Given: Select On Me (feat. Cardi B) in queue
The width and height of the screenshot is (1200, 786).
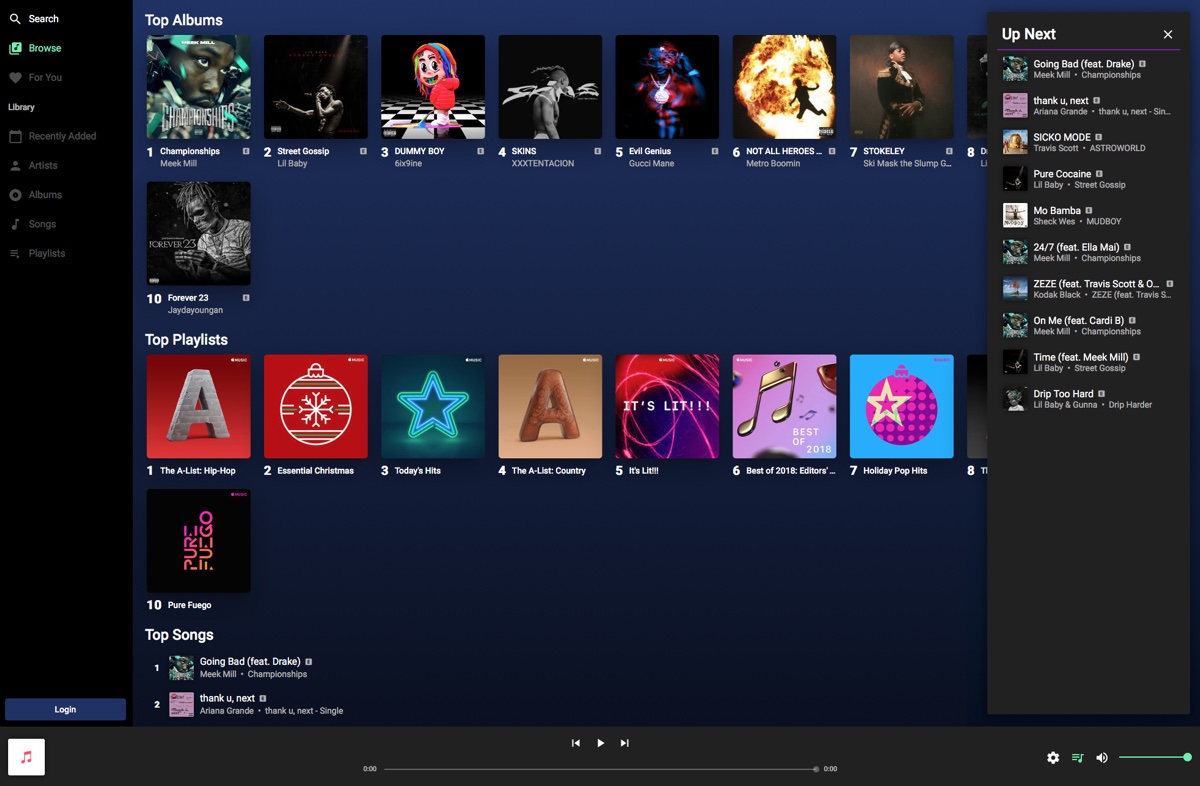Looking at the screenshot, I should [1088, 325].
